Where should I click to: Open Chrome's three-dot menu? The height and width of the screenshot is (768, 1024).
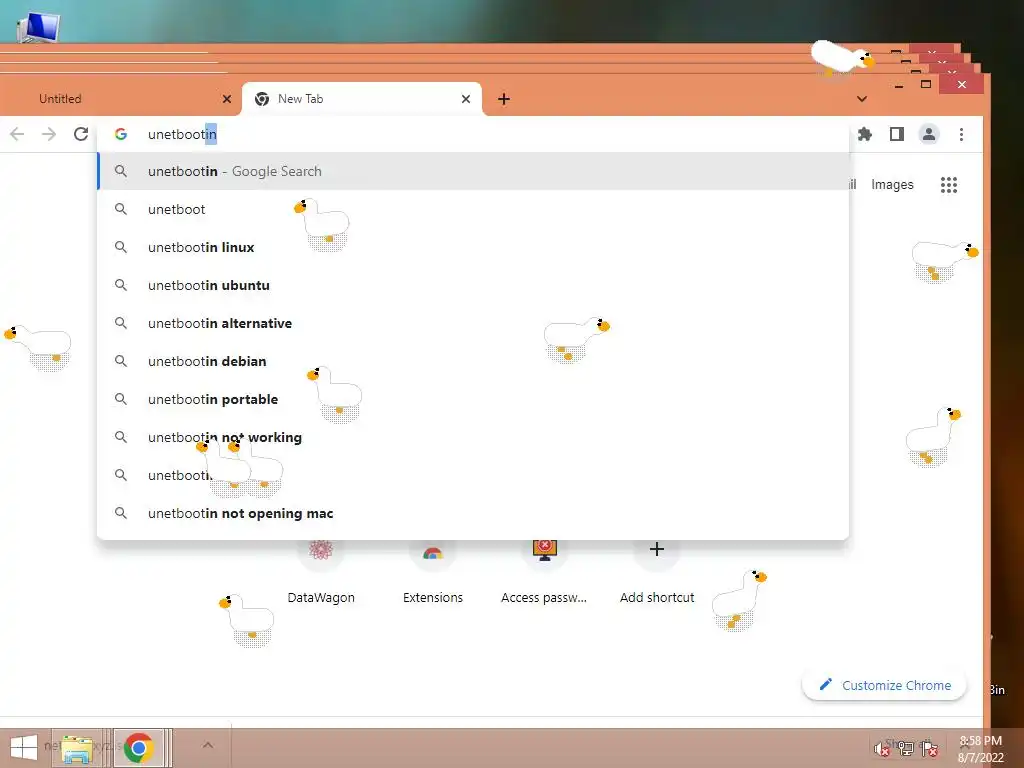961,134
